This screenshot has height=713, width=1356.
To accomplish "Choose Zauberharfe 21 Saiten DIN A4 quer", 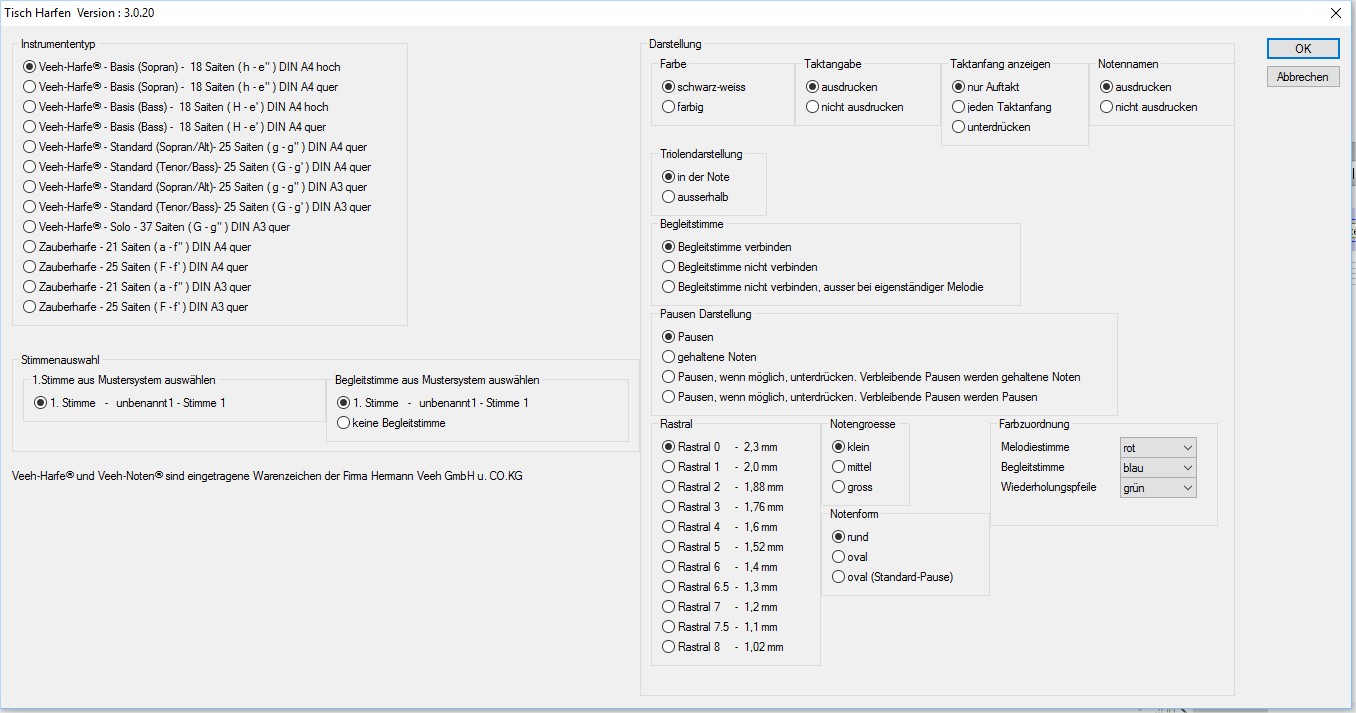I will [30, 247].
